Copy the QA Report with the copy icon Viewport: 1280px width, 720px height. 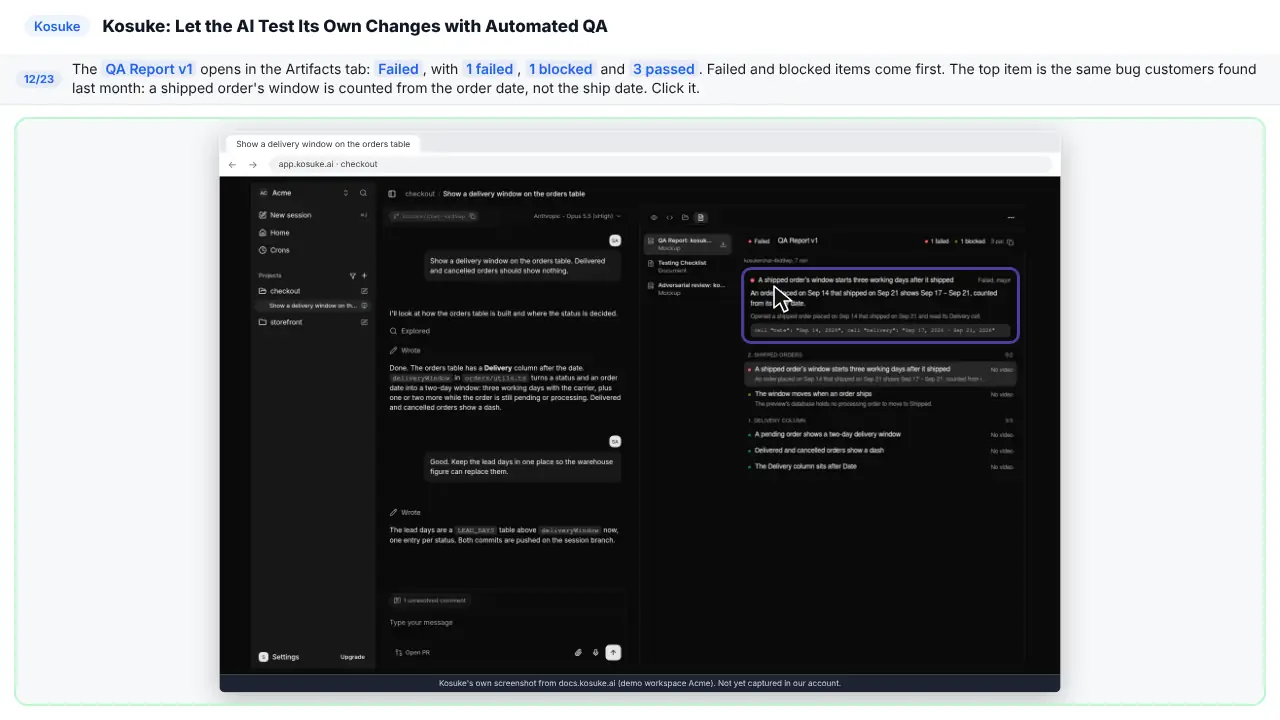tap(1011, 242)
